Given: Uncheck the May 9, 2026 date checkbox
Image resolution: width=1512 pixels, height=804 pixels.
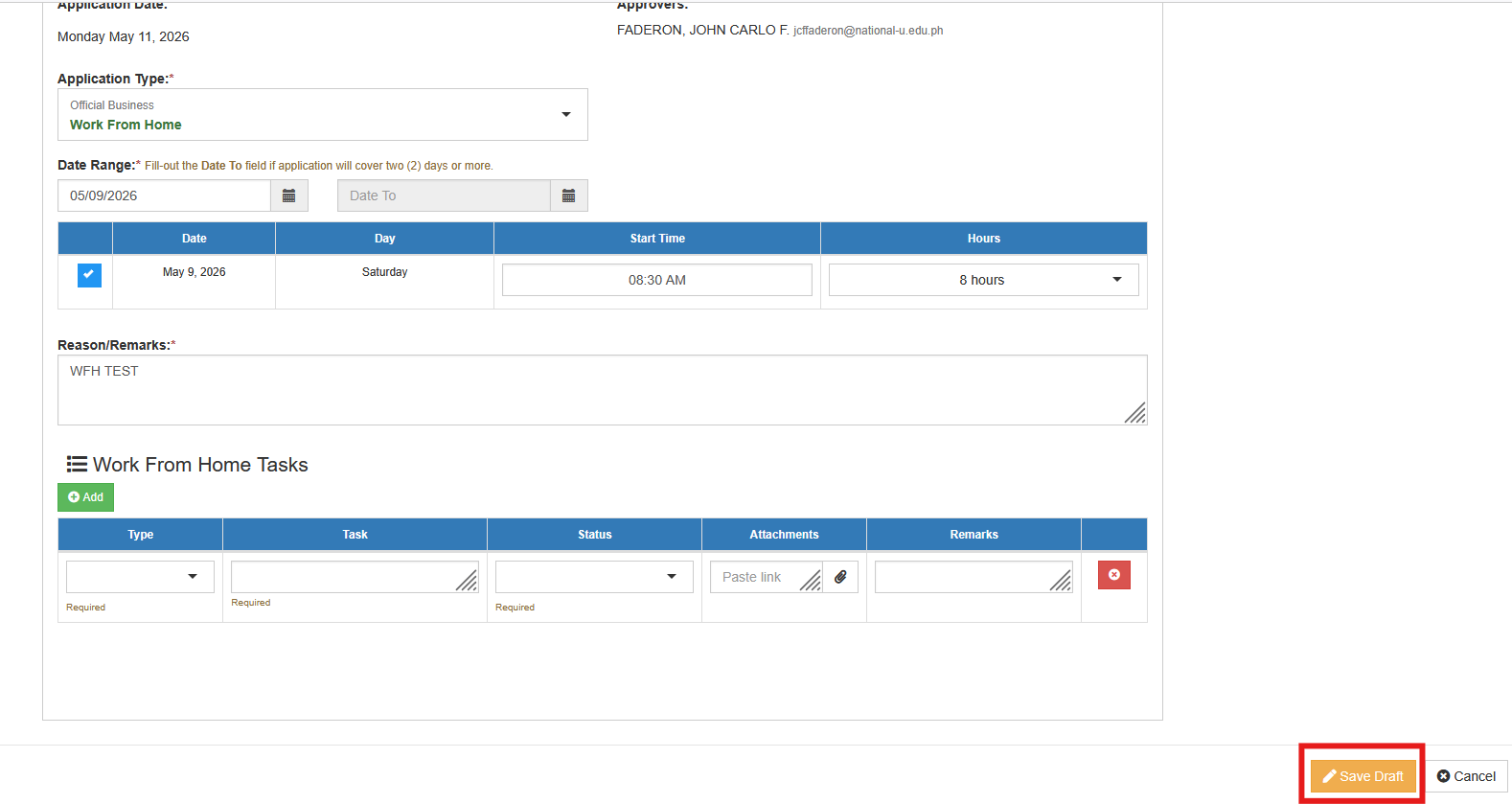Looking at the screenshot, I should click(x=89, y=275).
